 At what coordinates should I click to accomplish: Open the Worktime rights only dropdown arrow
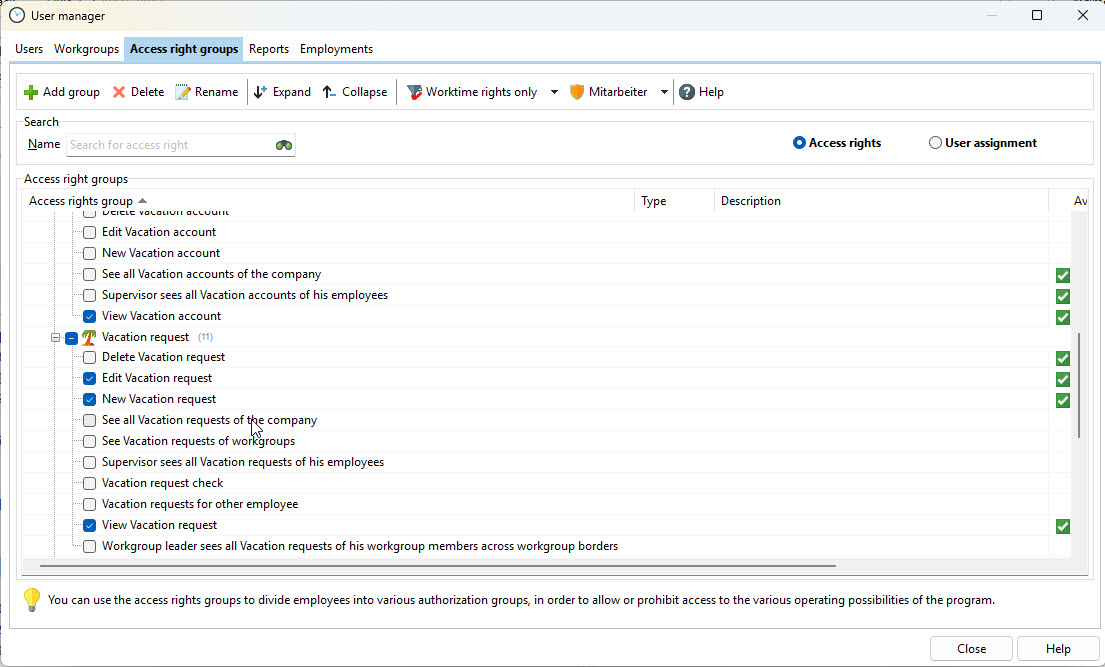554,92
